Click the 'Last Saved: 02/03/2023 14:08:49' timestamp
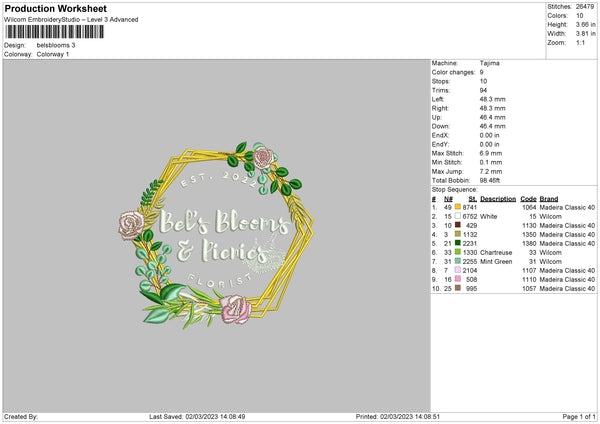The height and width of the screenshot is (424, 600). pos(197,417)
